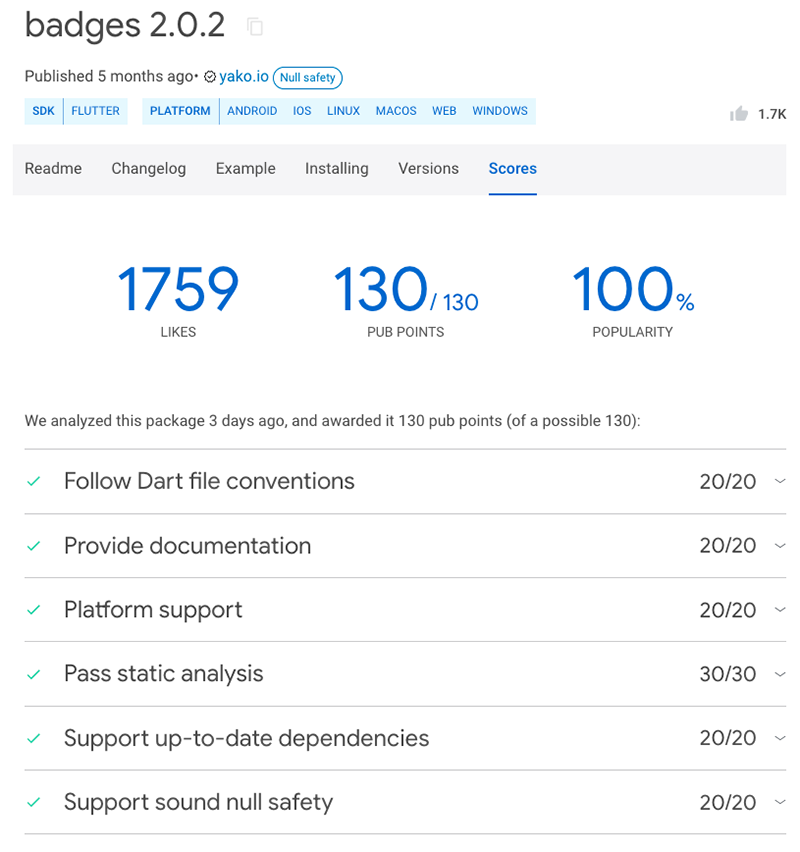Open the Changelog tab

148,169
